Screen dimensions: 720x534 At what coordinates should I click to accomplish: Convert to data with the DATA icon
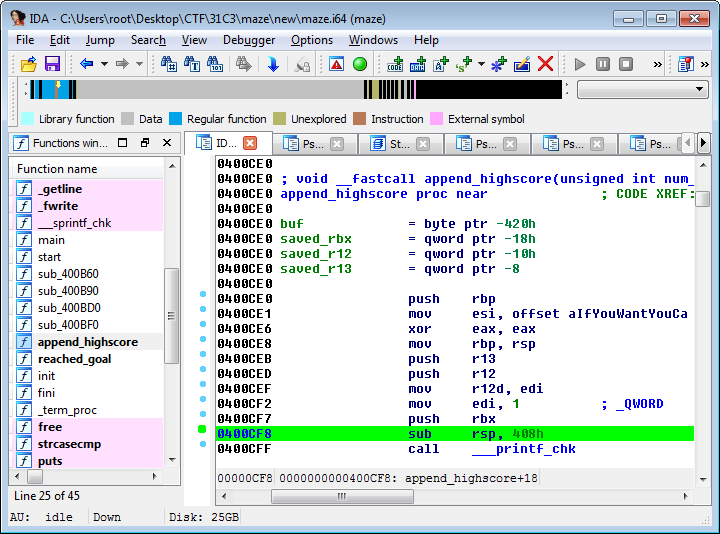[x=418, y=64]
